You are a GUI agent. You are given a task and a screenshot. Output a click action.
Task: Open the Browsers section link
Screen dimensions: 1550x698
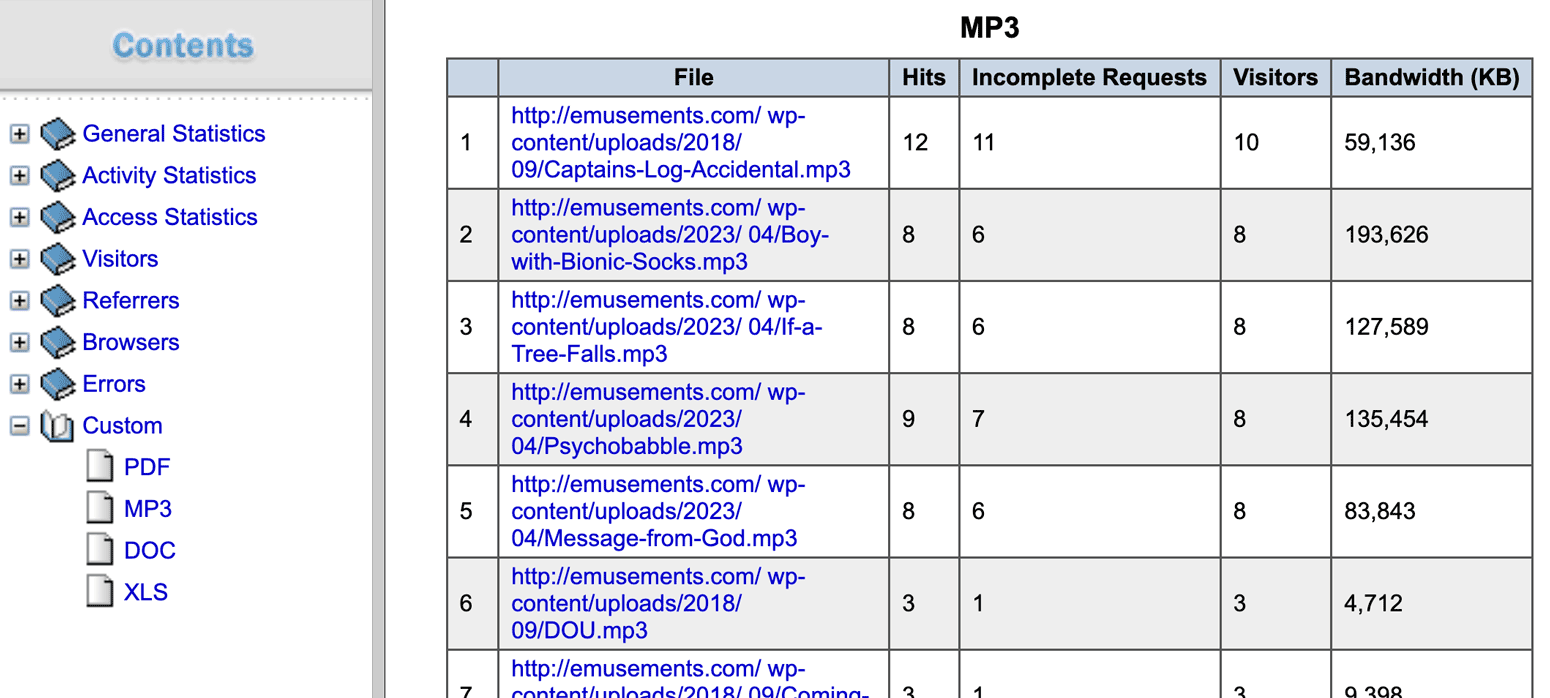click(131, 342)
